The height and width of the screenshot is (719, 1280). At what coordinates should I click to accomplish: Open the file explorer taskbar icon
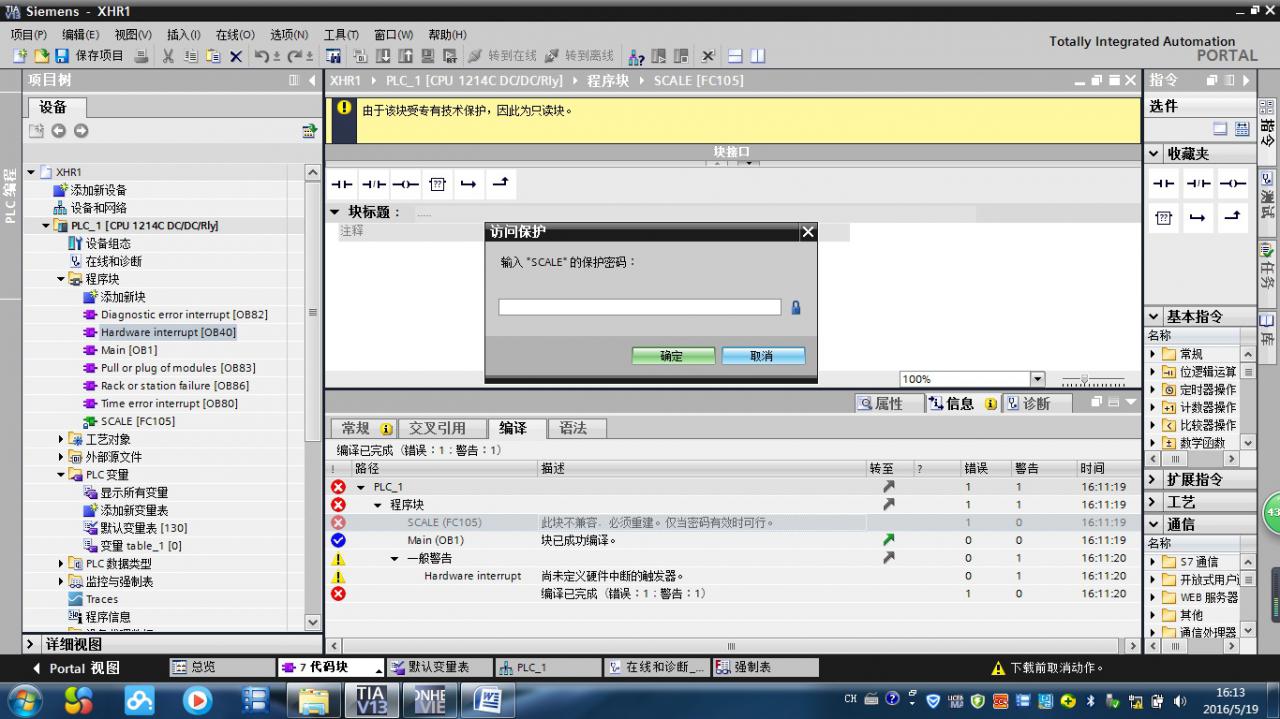tap(314, 699)
